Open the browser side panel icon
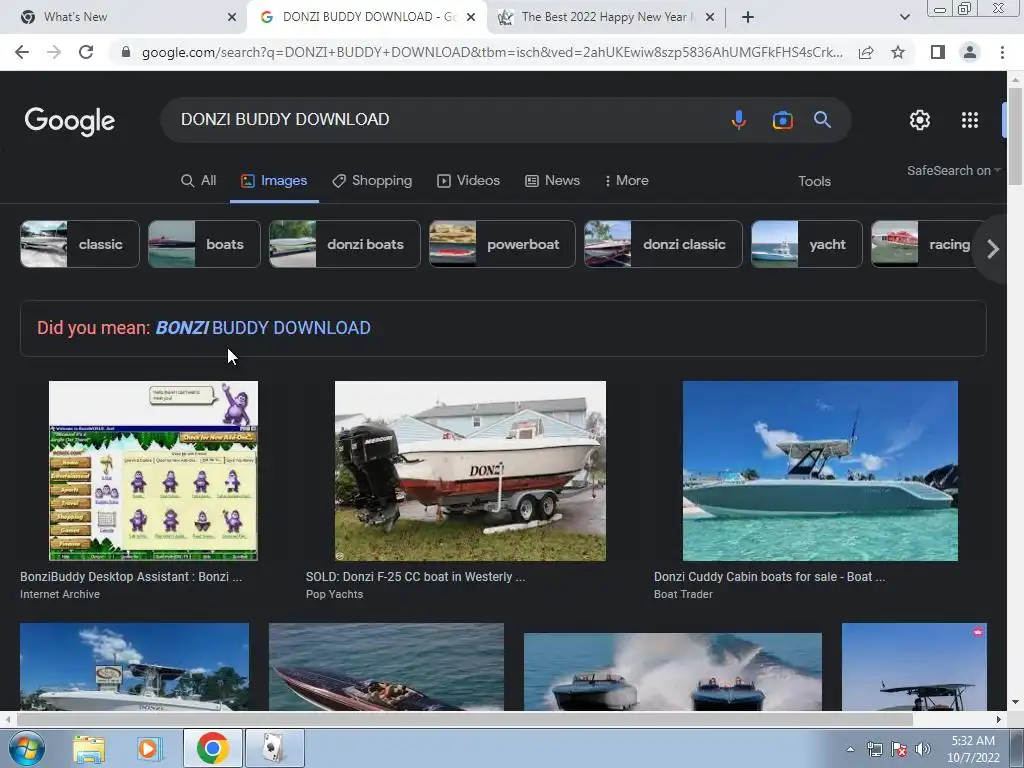 (x=937, y=52)
